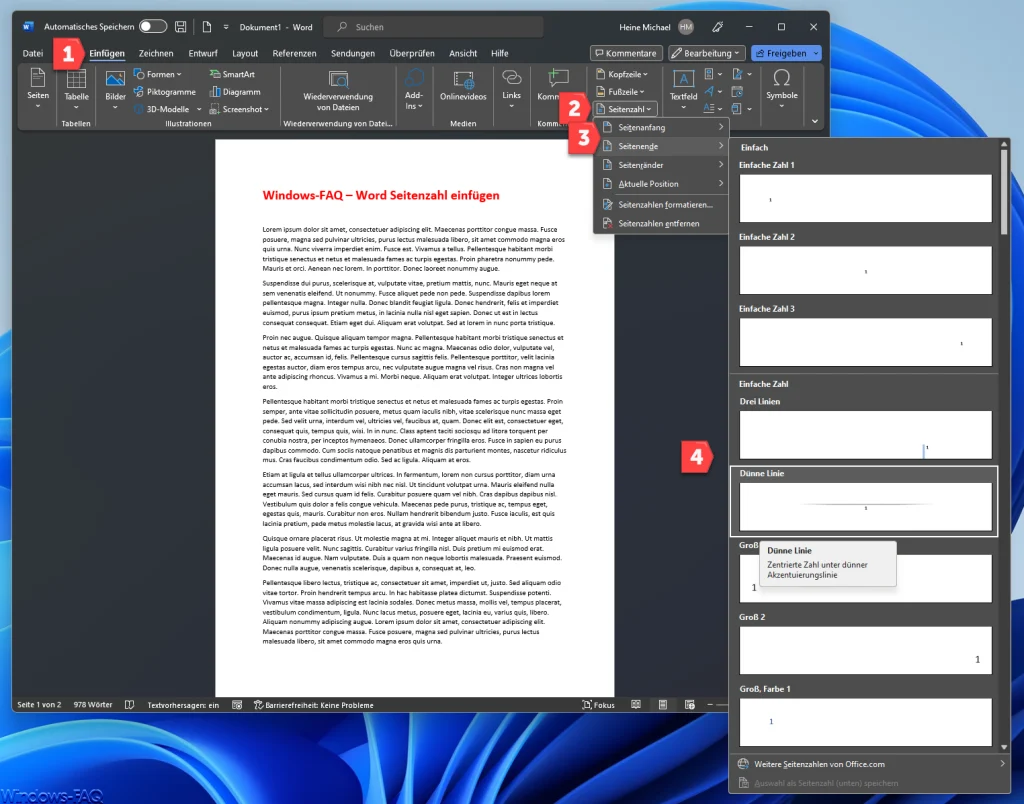Open the 3D-Modelle dropdown arrow
The height and width of the screenshot is (804, 1024).
[x=199, y=110]
